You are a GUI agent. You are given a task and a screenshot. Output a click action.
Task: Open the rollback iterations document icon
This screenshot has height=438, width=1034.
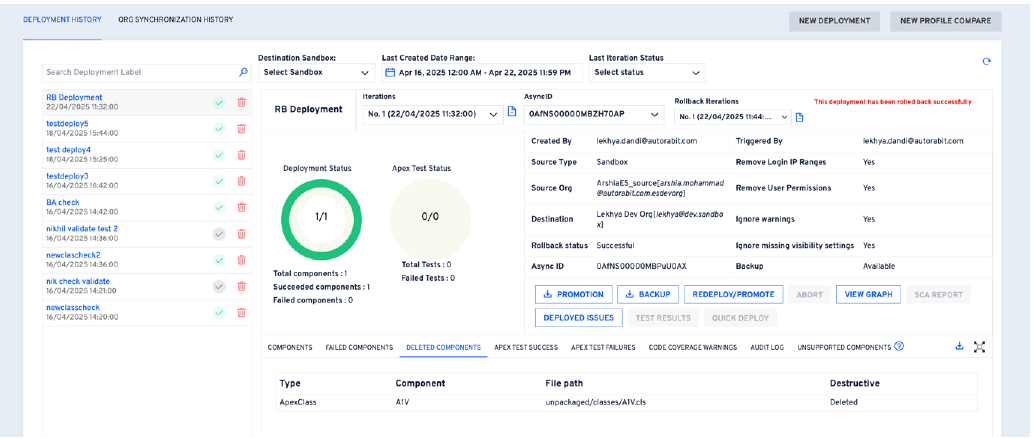tap(799, 117)
